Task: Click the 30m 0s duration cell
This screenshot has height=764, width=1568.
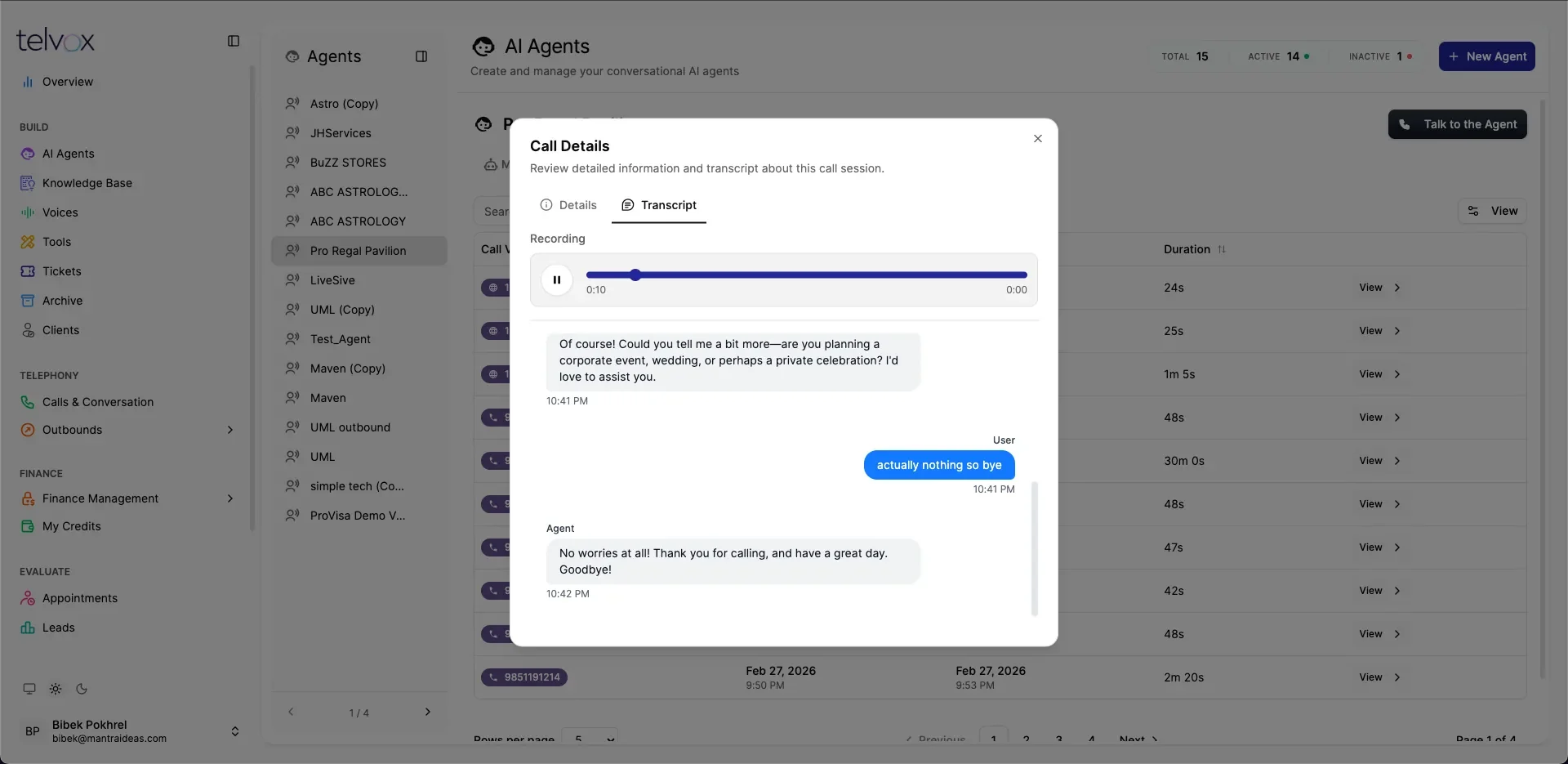Action: (x=1184, y=461)
